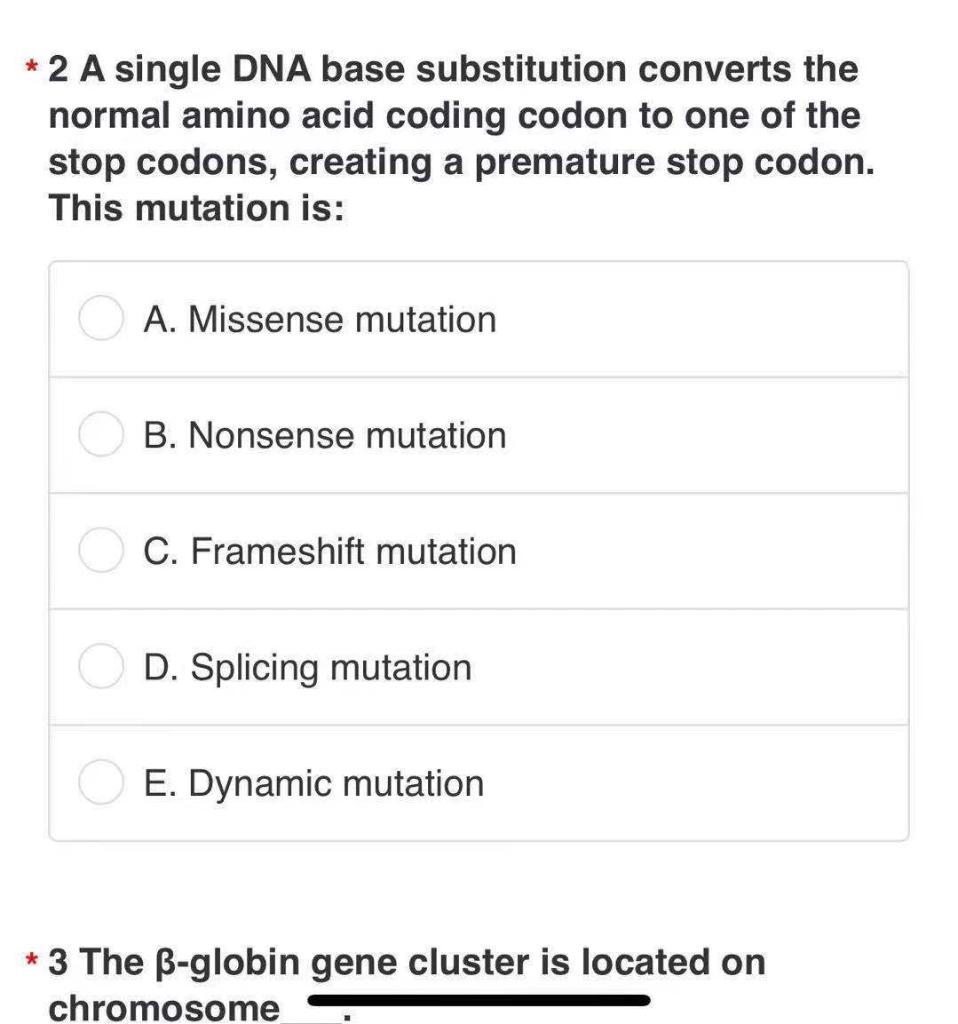Select radio button for E. Dynamic mutation
This screenshot has height=1024, width=958.
tap(100, 782)
